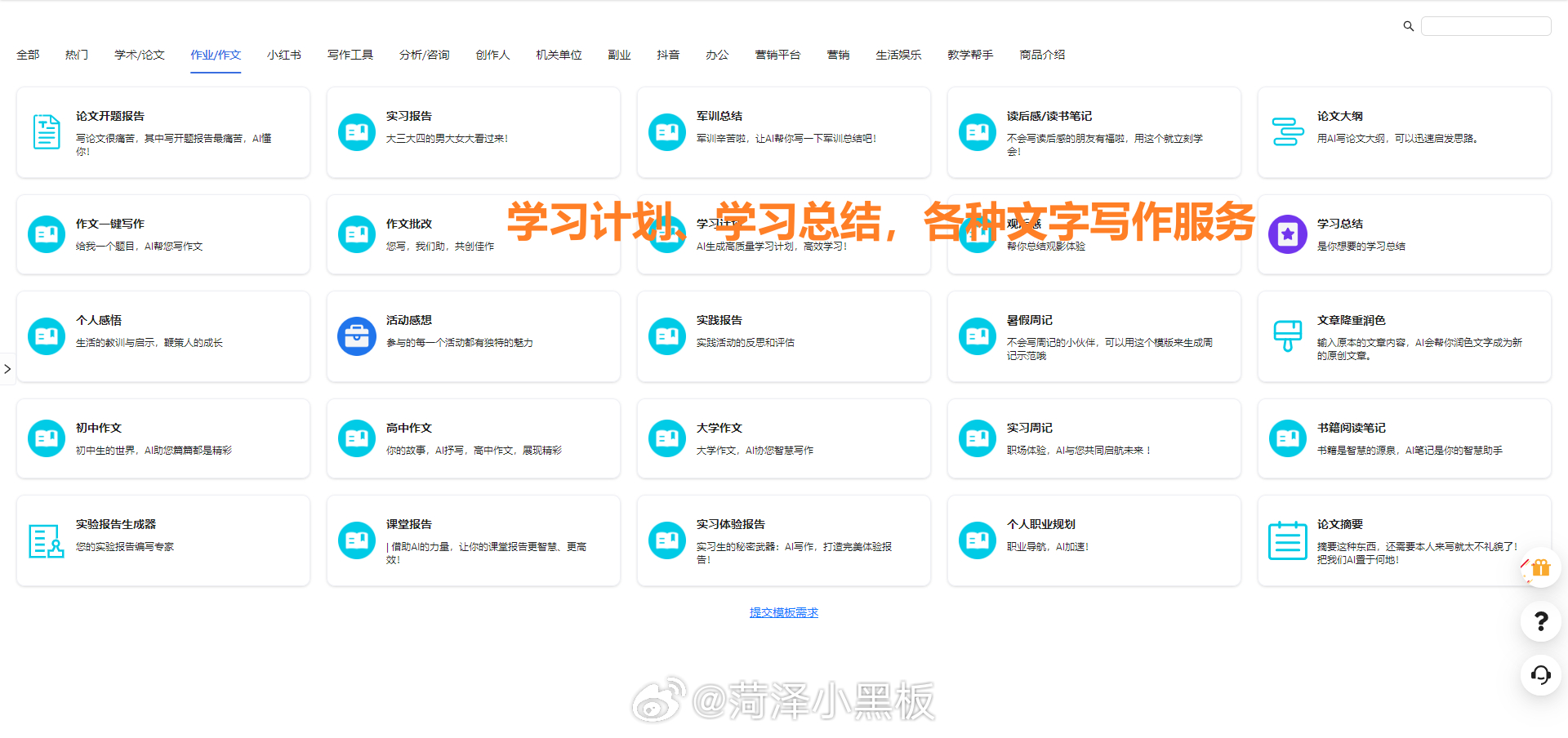1568x738 pixels.
Task: Click the 读后感/读书笔记 card icon
Action: point(978,132)
